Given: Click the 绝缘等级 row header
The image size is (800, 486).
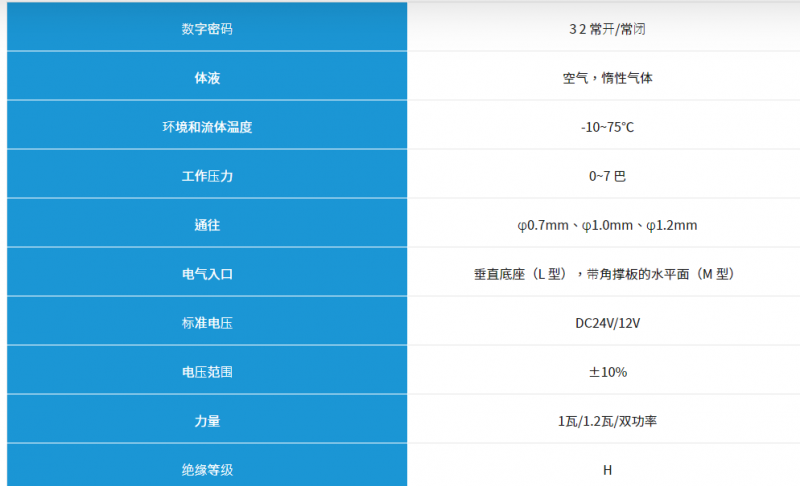Looking at the screenshot, I should [207, 469].
